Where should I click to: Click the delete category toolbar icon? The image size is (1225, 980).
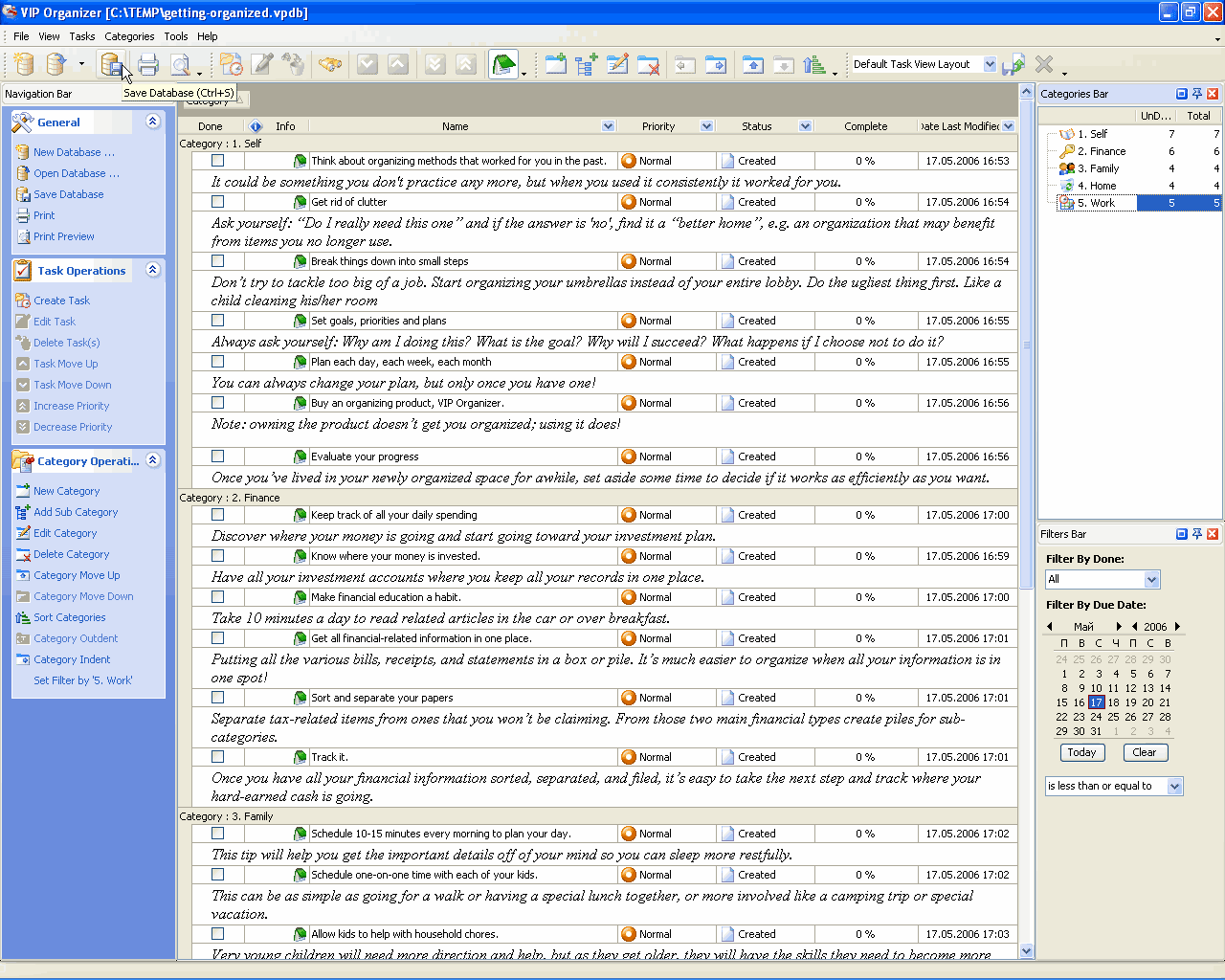[648, 64]
